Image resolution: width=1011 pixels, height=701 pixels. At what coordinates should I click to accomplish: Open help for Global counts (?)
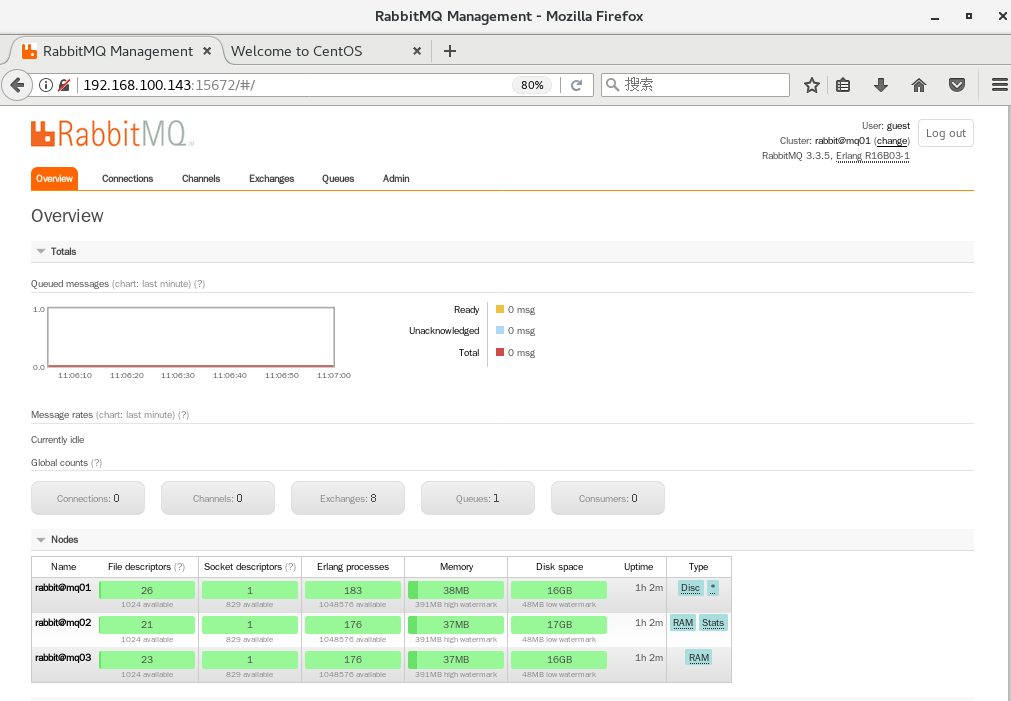(97, 462)
